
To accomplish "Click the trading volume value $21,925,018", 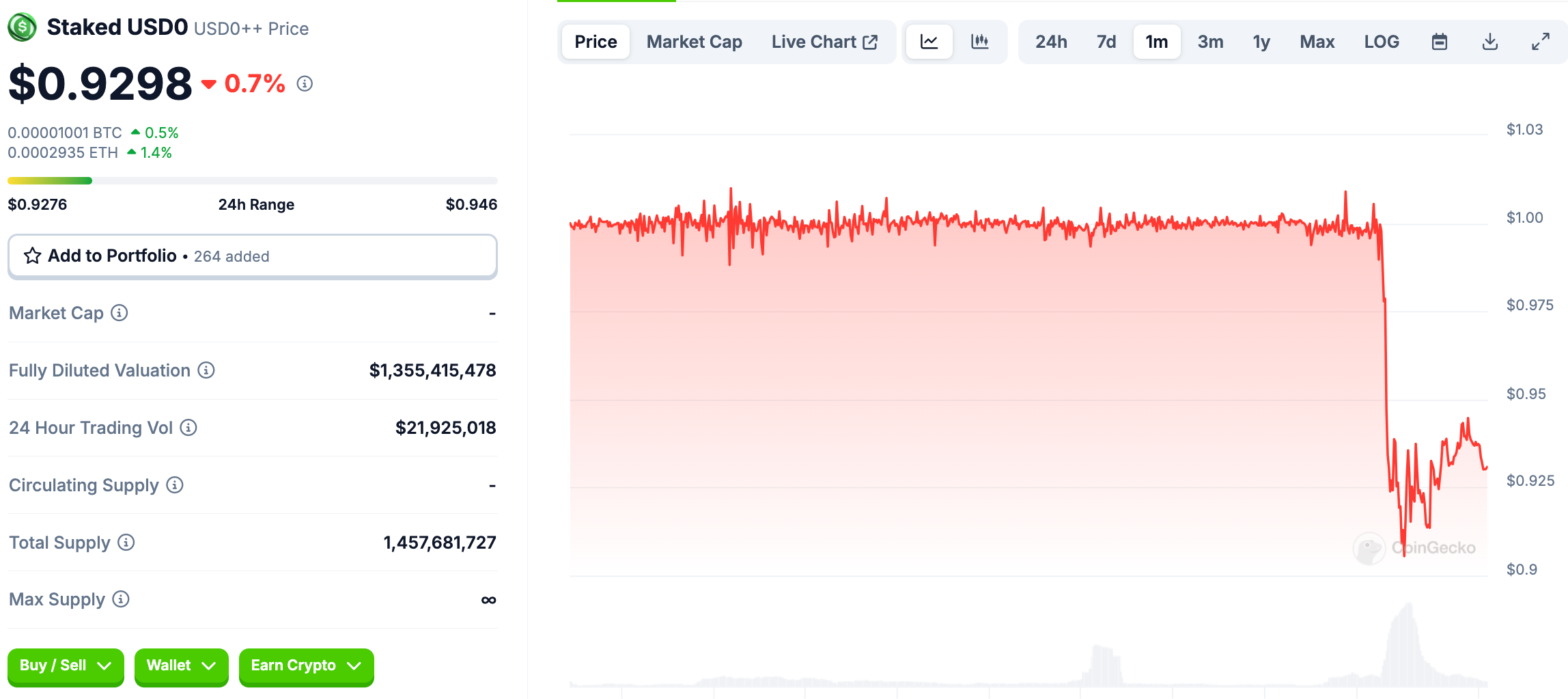I will pyautogui.click(x=445, y=428).
